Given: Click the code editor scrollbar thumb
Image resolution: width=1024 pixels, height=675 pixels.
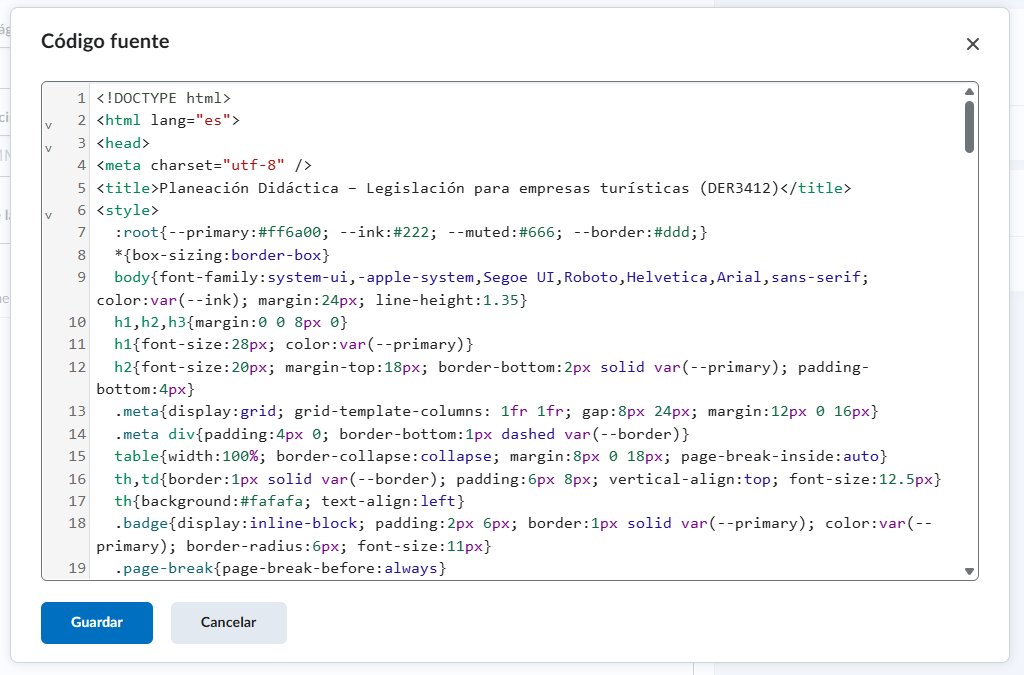Looking at the screenshot, I should (969, 127).
